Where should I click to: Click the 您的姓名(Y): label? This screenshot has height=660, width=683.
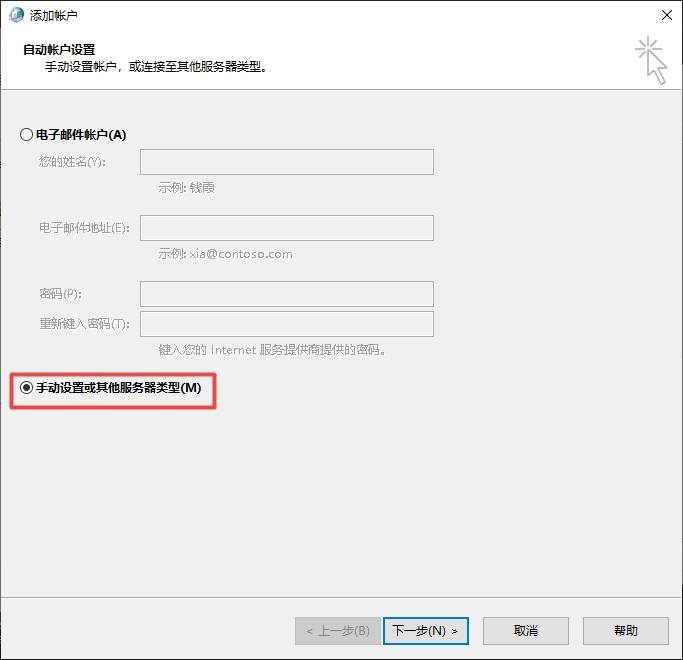[72, 162]
